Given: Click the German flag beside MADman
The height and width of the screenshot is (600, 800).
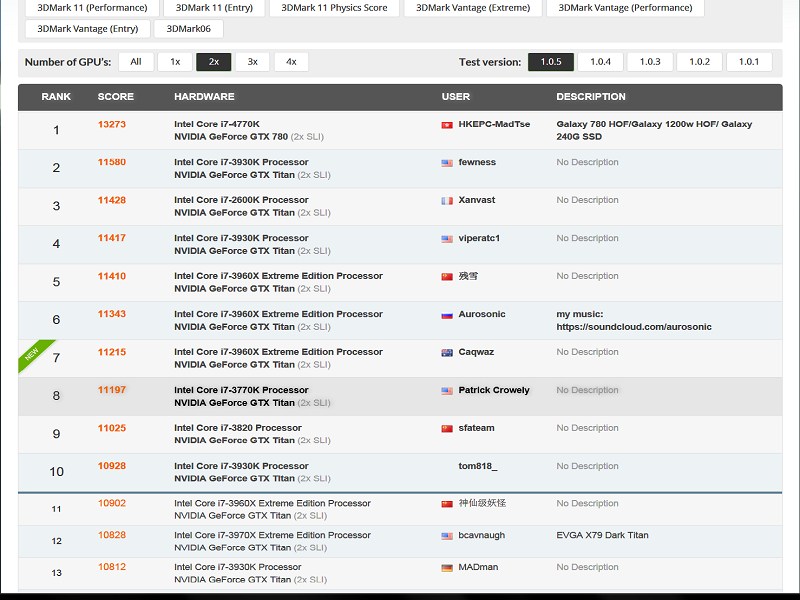Looking at the screenshot, I should tap(447, 568).
